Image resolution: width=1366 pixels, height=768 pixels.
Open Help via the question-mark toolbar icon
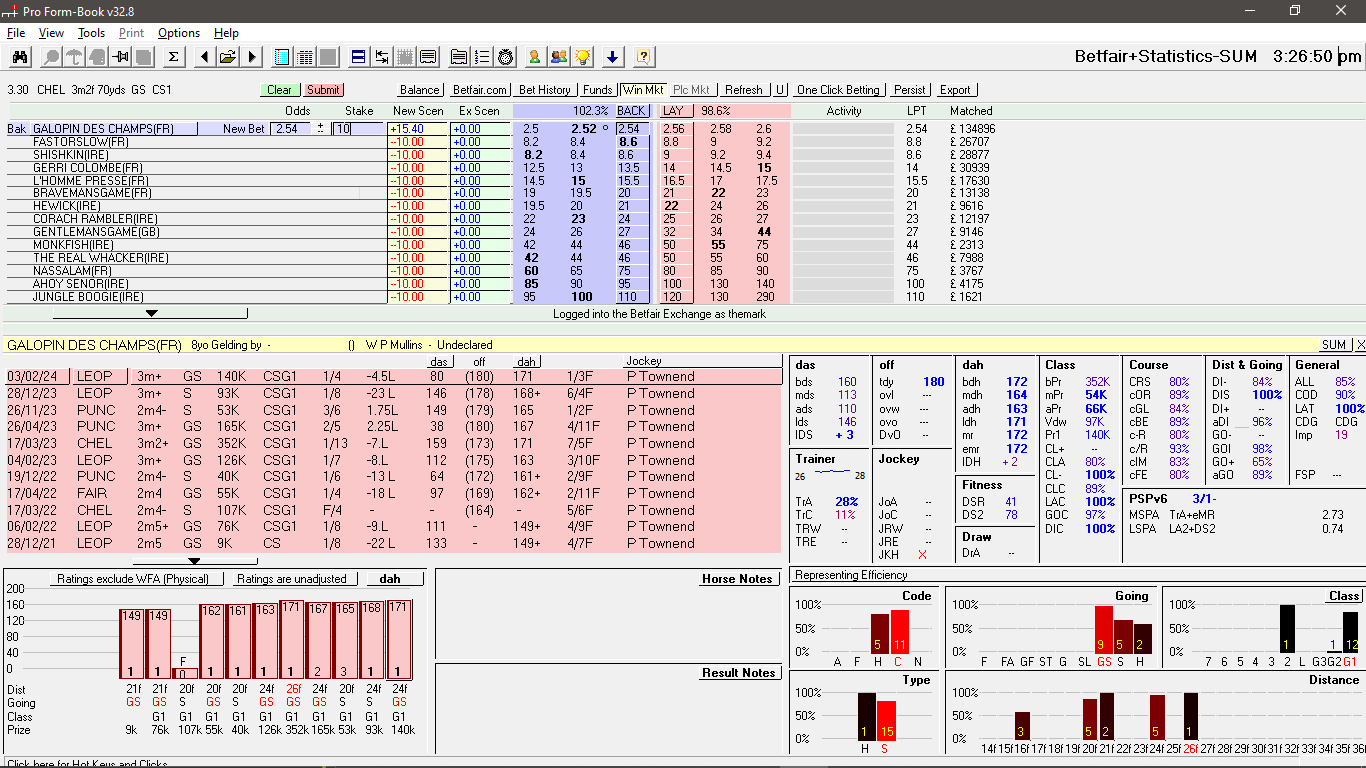644,57
